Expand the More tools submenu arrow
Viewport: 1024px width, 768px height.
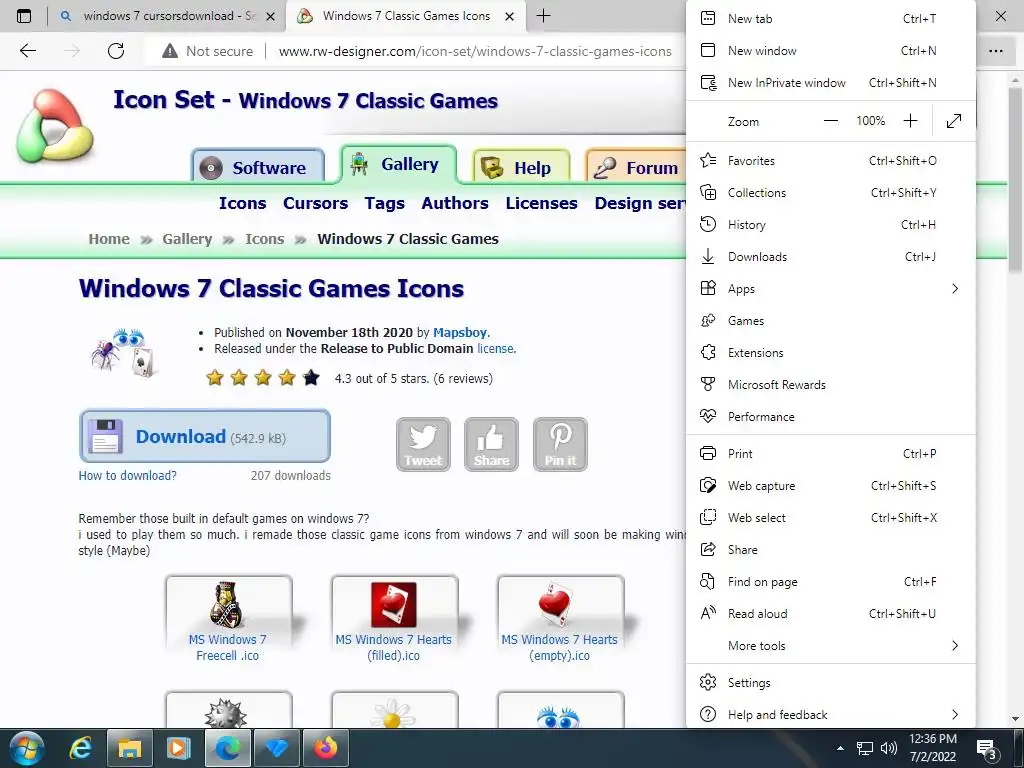[x=955, y=646]
